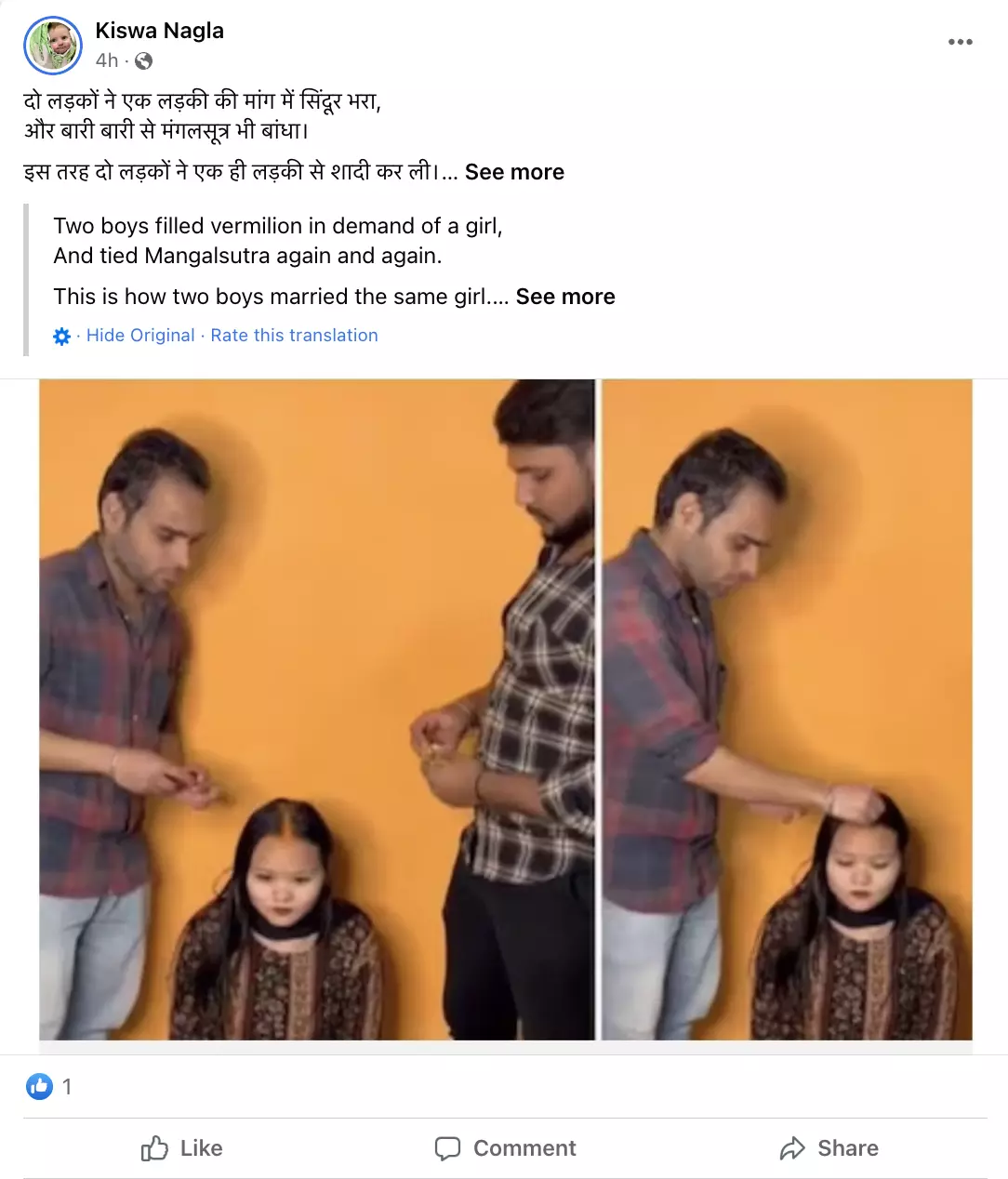Click the Comment speech bubble icon
The image size is (1008, 1179).
[447, 1148]
